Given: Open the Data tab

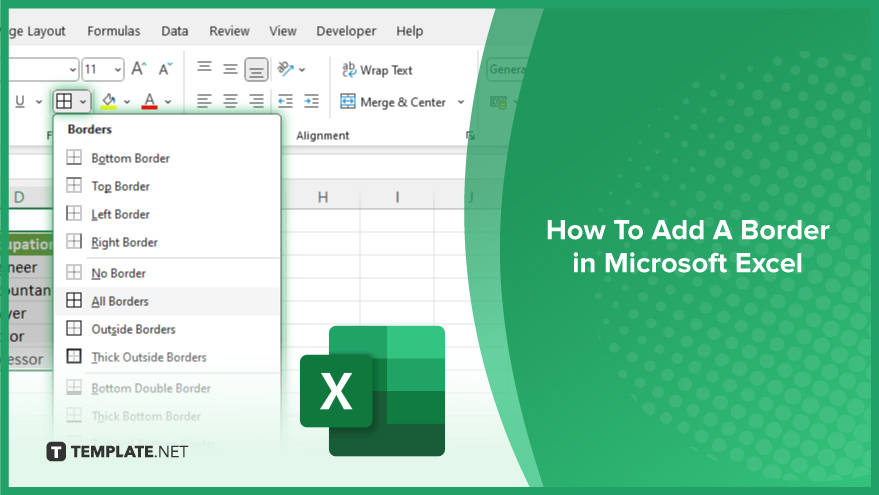Looking at the screenshot, I should [175, 31].
